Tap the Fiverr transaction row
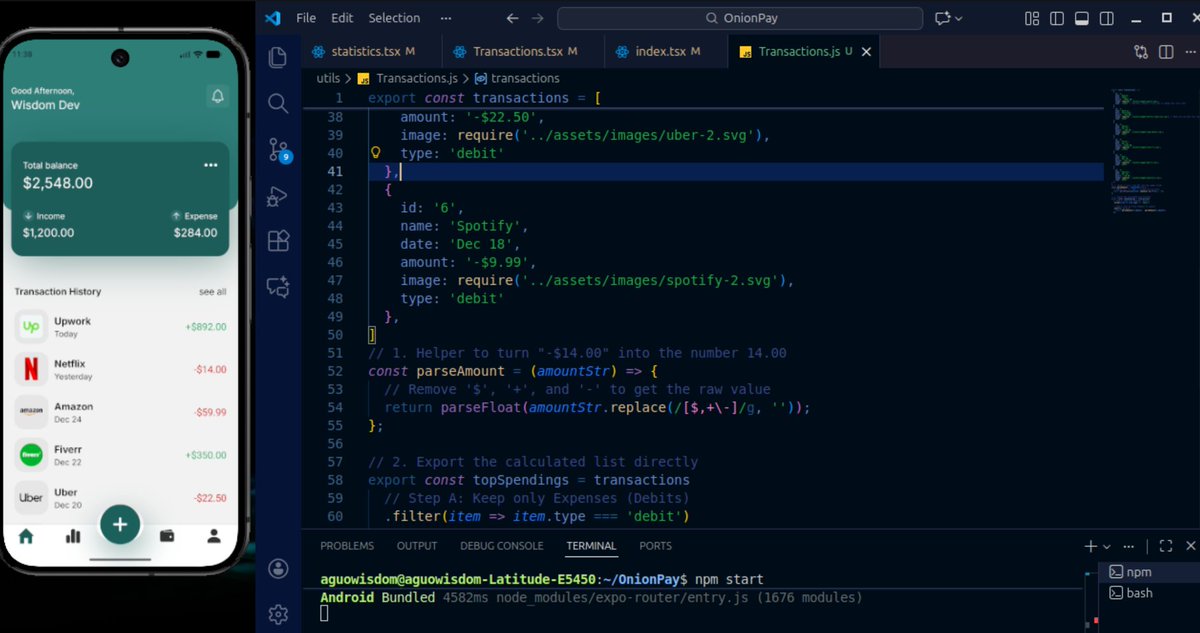 click(120, 455)
